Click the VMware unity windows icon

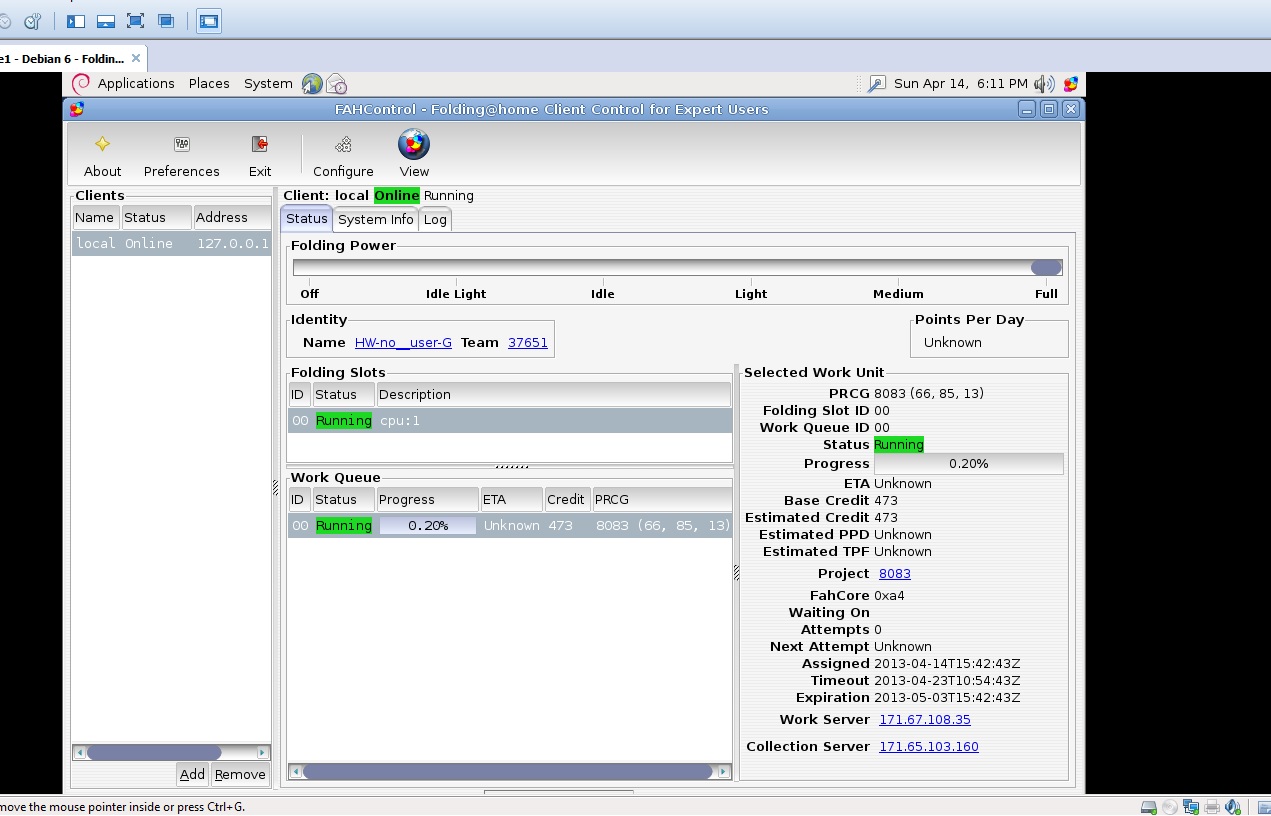click(x=166, y=21)
